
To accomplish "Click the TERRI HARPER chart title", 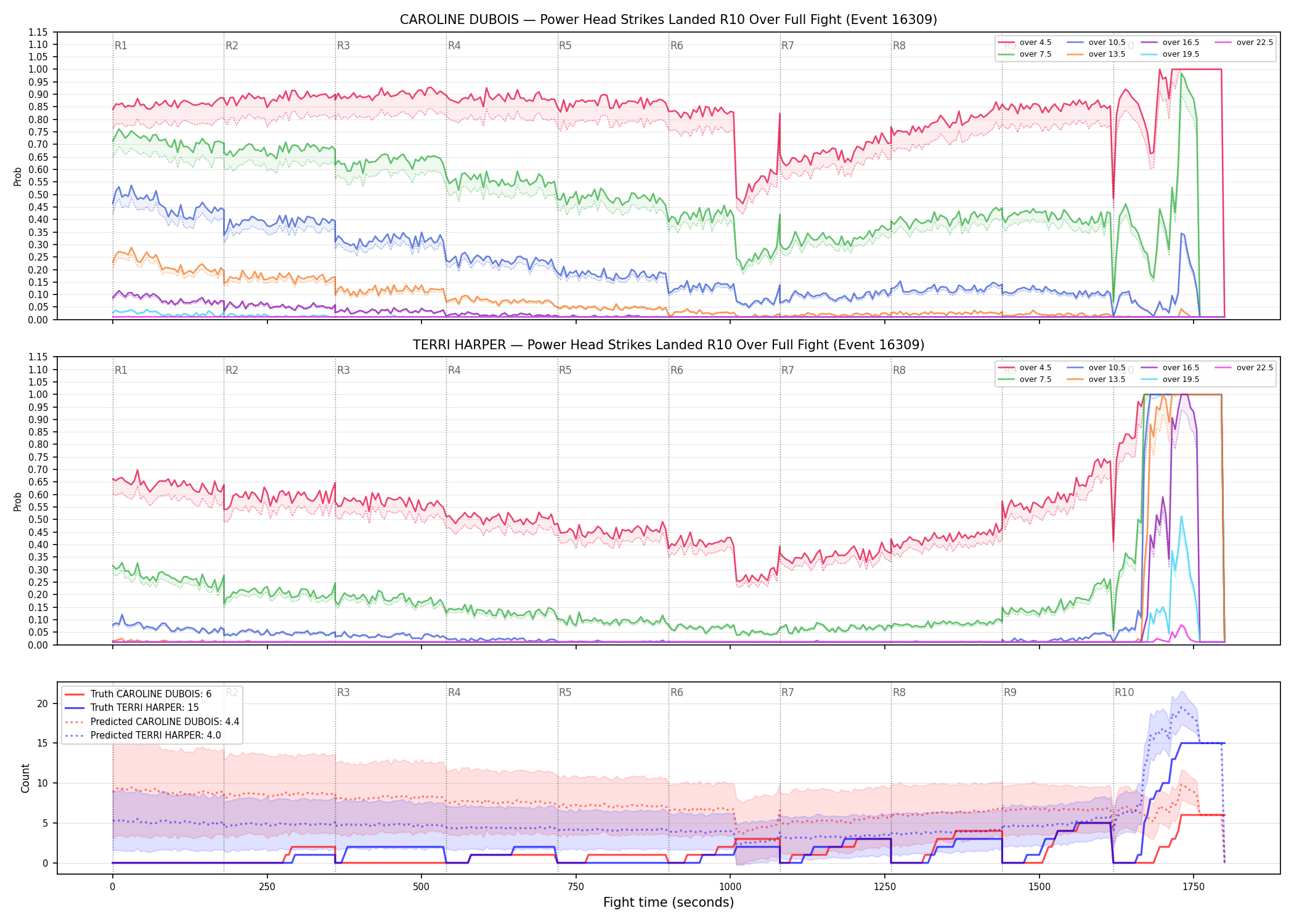I will [669, 345].
